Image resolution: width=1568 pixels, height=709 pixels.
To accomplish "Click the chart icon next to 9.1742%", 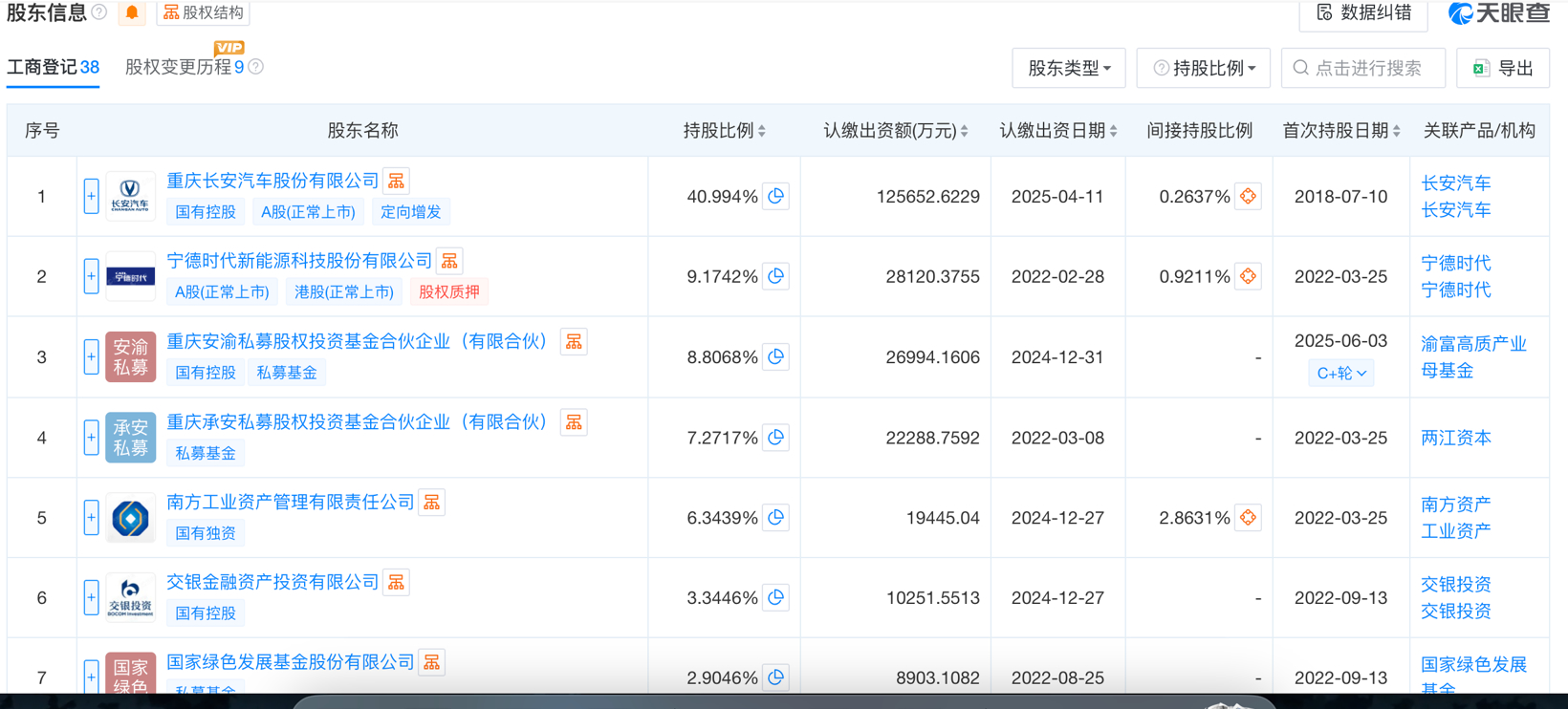I will click(776, 276).
